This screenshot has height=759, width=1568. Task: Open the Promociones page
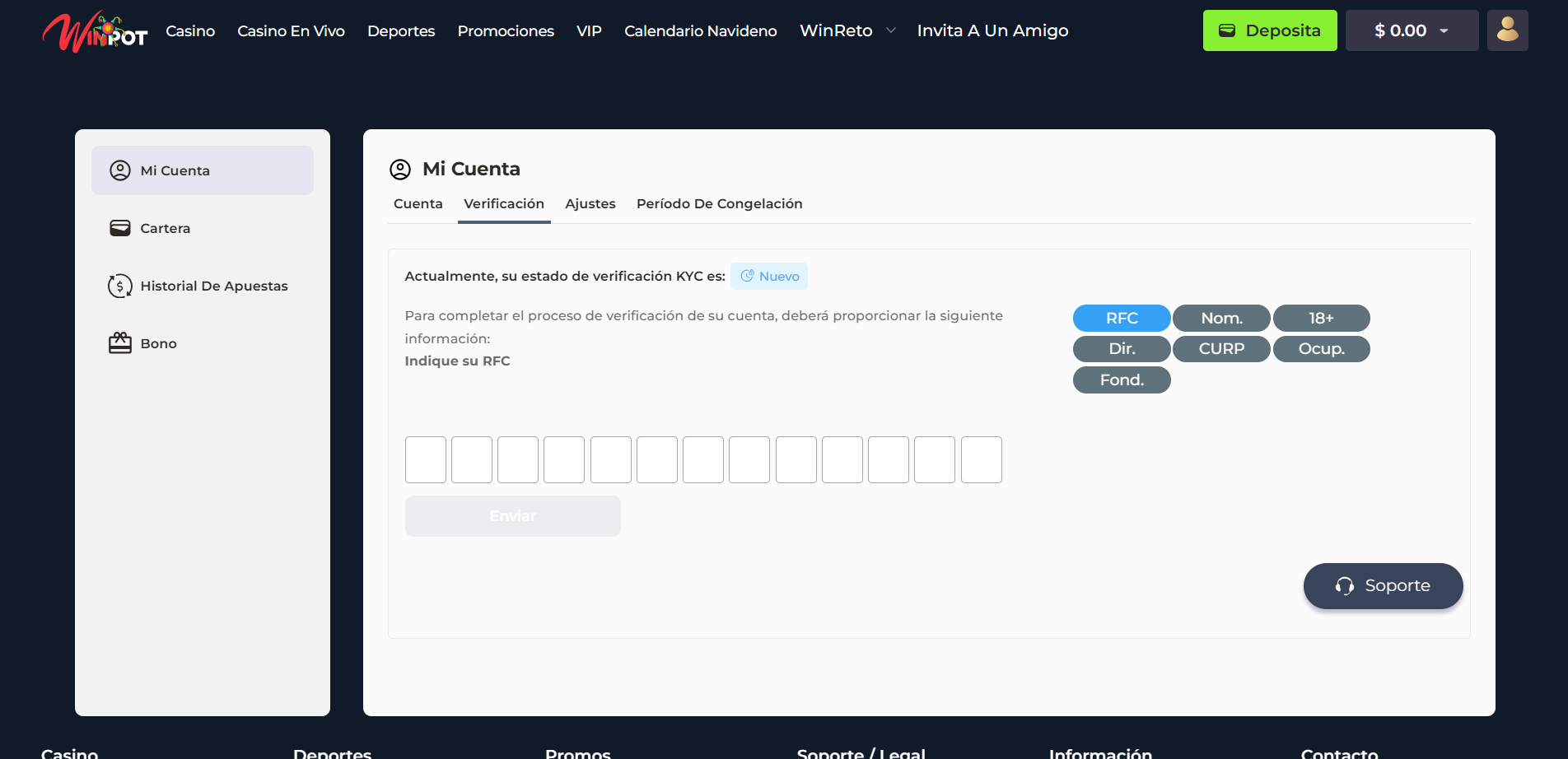click(506, 31)
